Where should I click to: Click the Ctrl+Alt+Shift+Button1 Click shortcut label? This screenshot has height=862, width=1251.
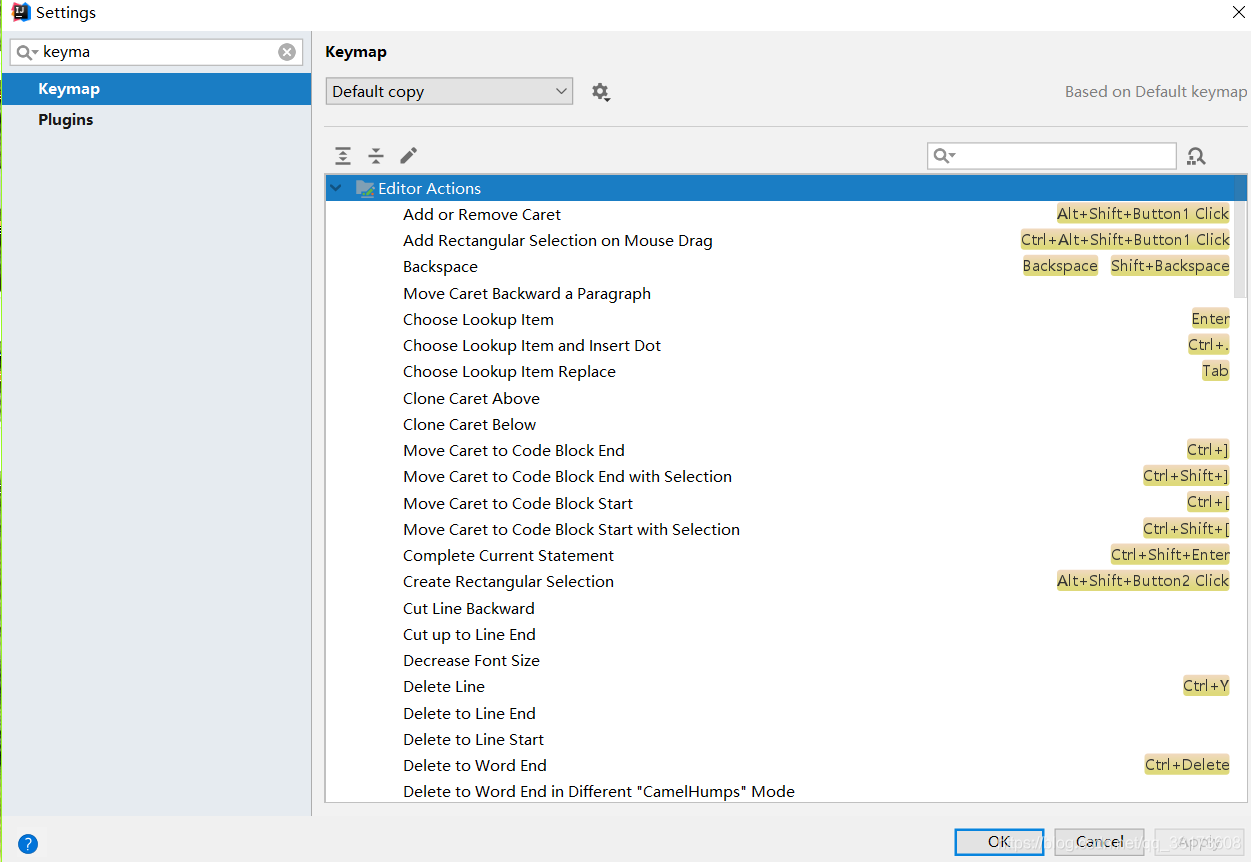click(x=1125, y=239)
